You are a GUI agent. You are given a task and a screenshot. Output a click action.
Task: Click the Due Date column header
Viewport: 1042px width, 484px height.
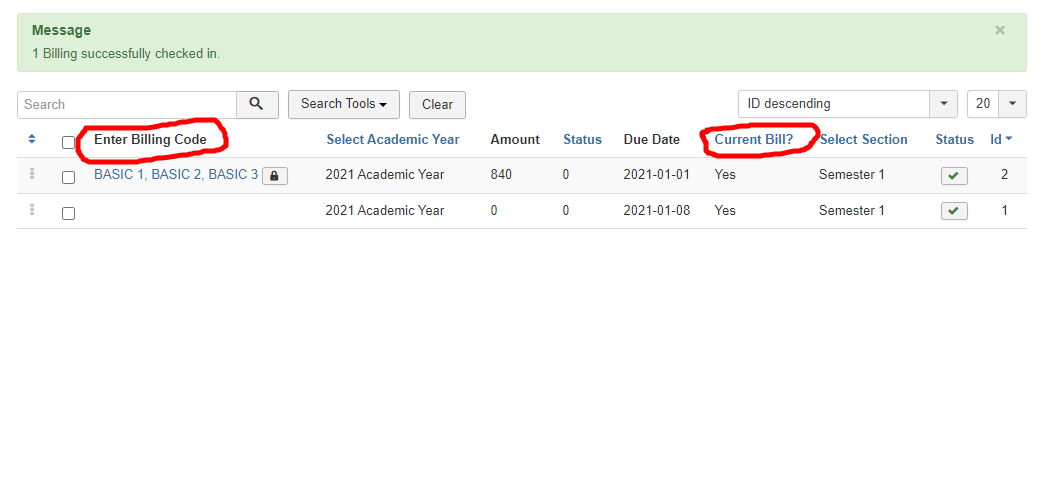tap(651, 140)
